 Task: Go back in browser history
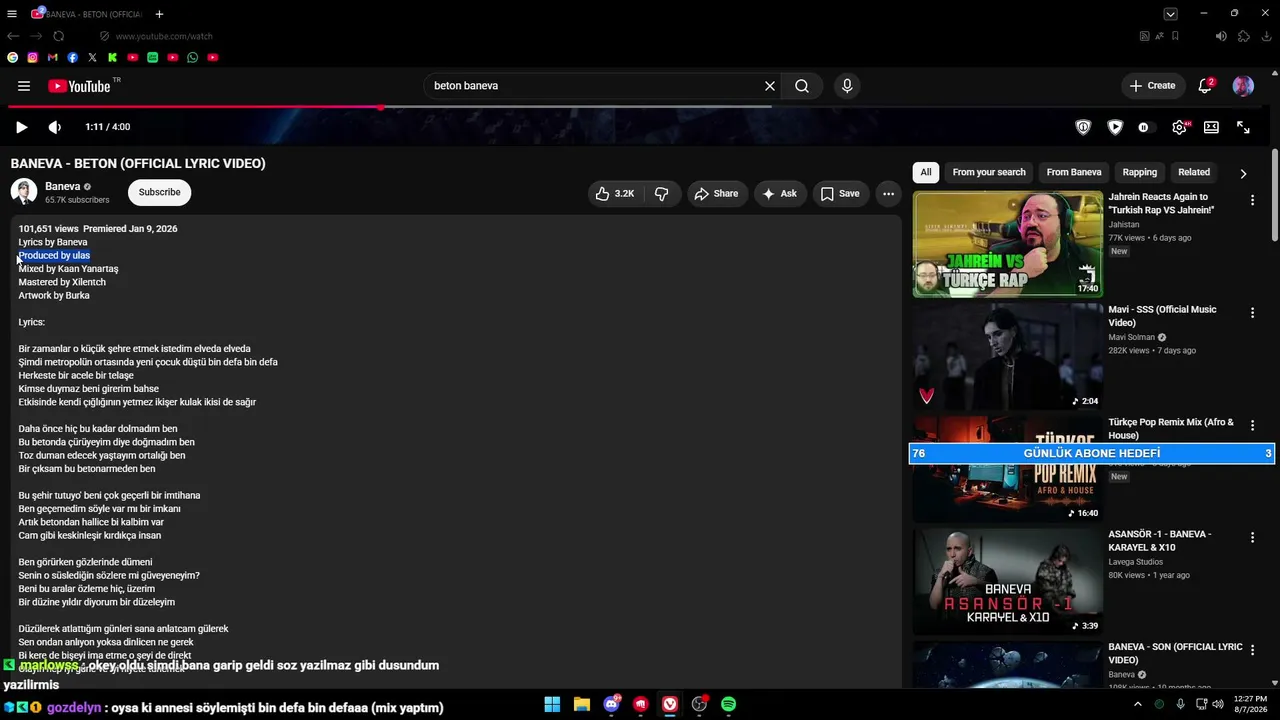tap(13, 36)
